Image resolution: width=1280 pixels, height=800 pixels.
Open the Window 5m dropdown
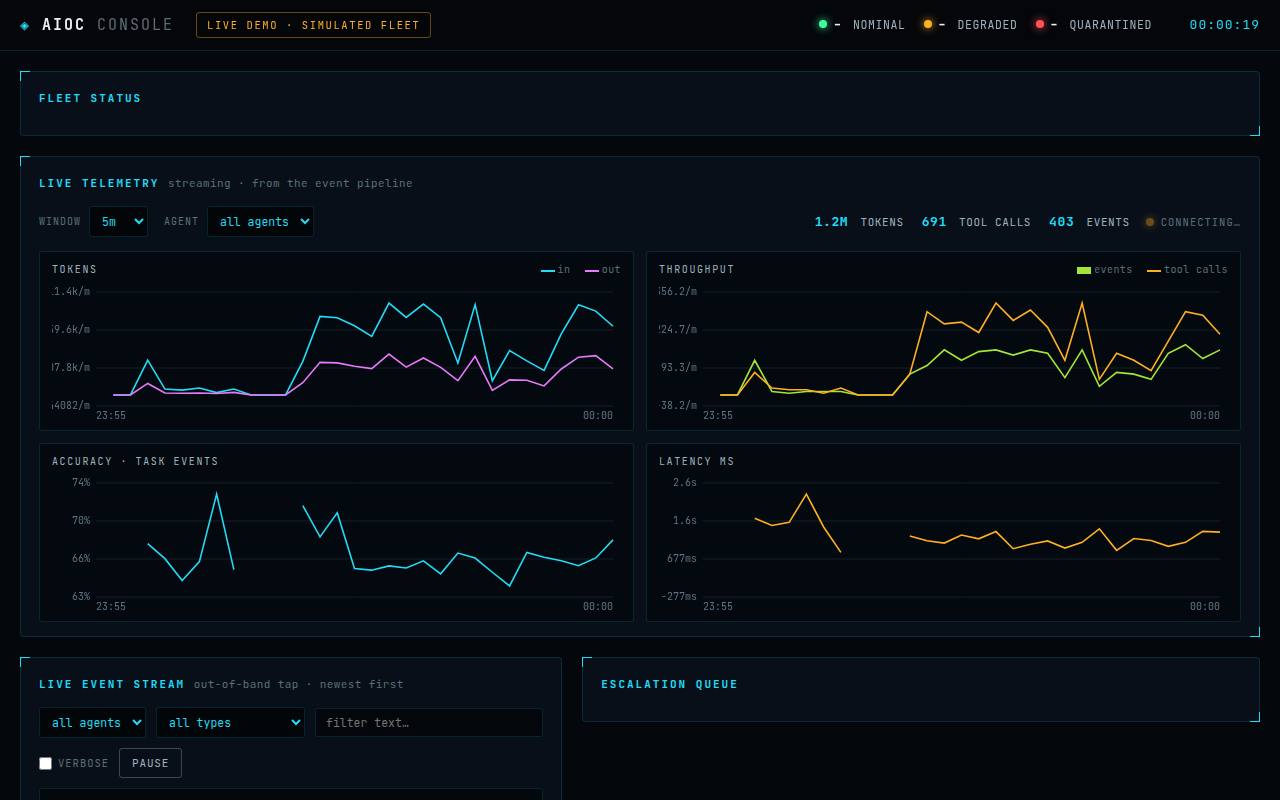click(x=118, y=222)
